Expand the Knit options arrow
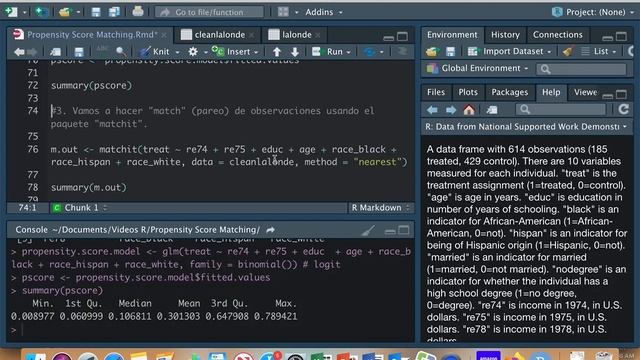Viewport: 640px width, 360px height. tap(177, 52)
